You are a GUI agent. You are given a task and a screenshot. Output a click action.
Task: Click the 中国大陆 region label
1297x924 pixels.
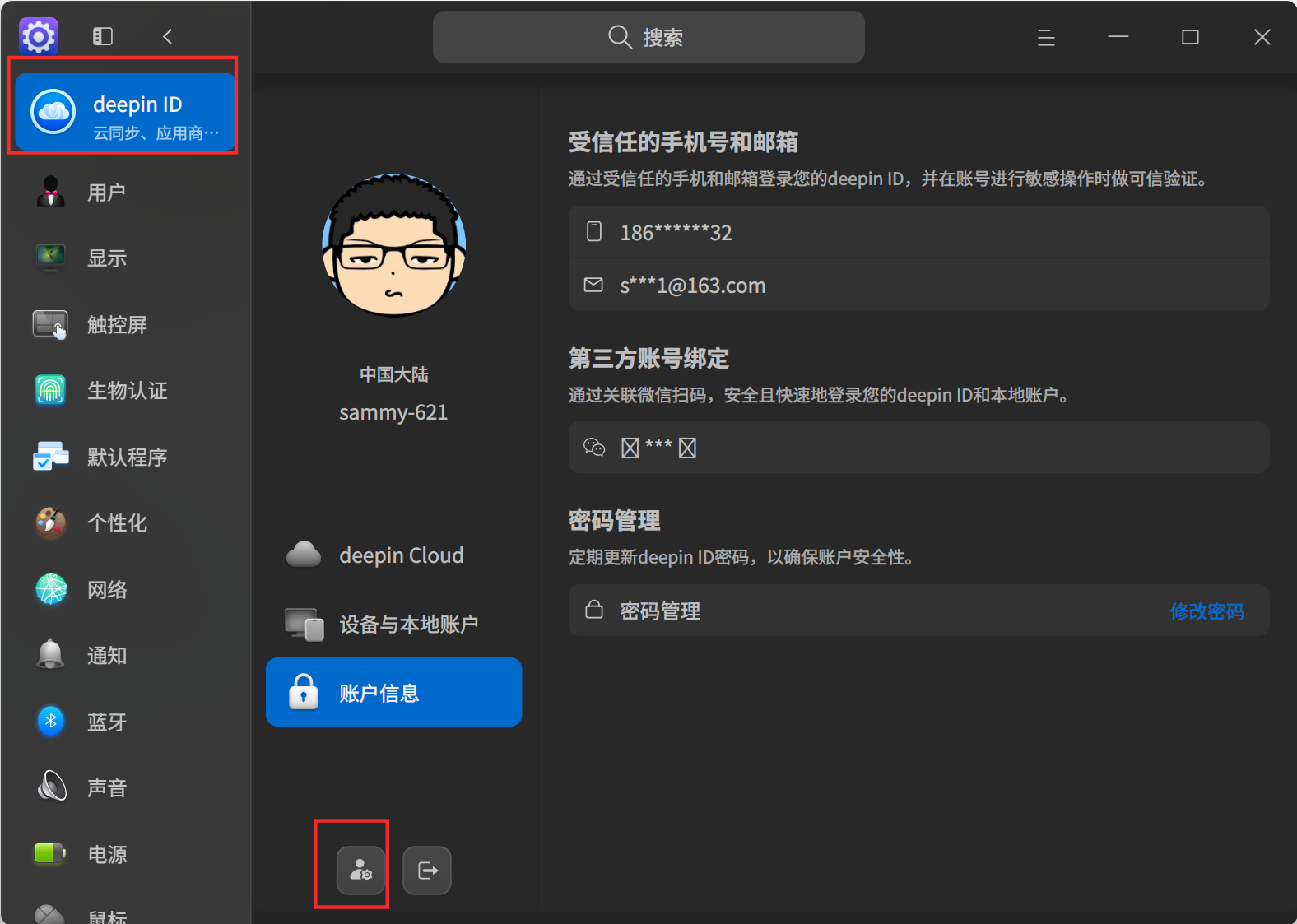[x=393, y=374]
